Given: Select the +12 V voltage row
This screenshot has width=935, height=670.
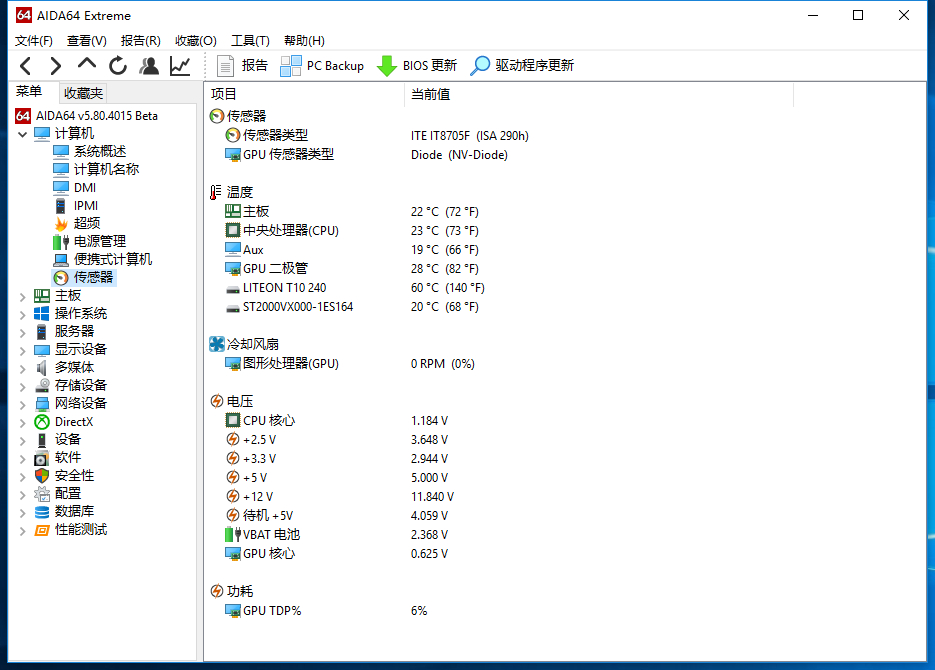Looking at the screenshot, I should click(x=339, y=496).
